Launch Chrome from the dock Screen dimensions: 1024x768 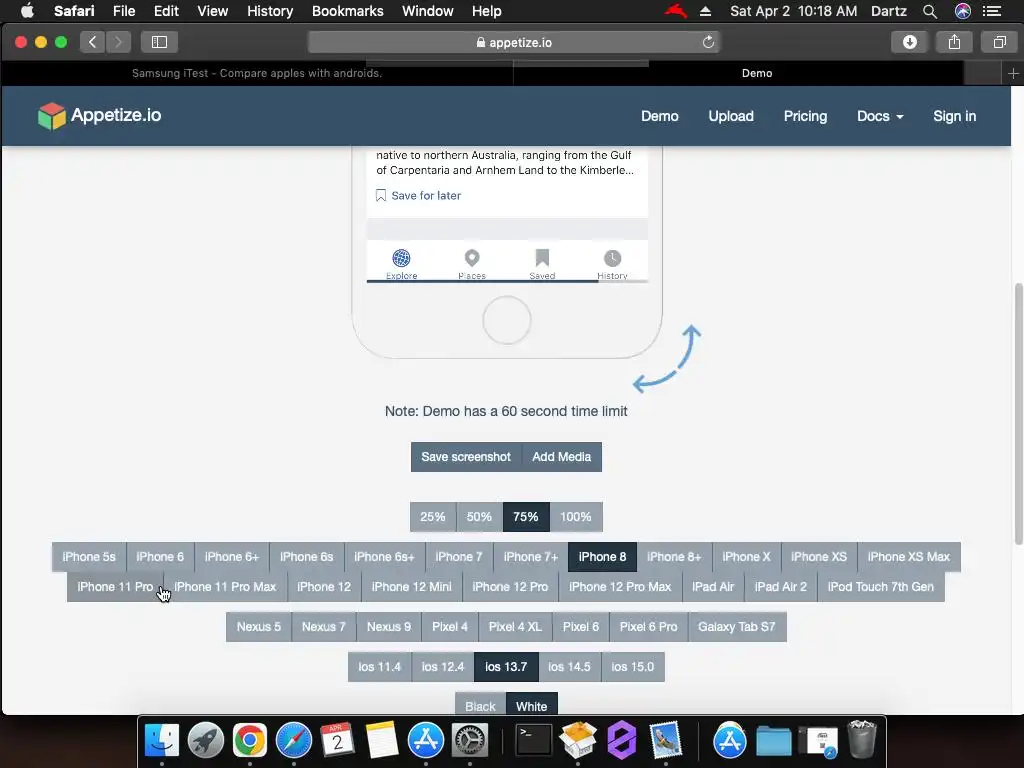point(249,741)
